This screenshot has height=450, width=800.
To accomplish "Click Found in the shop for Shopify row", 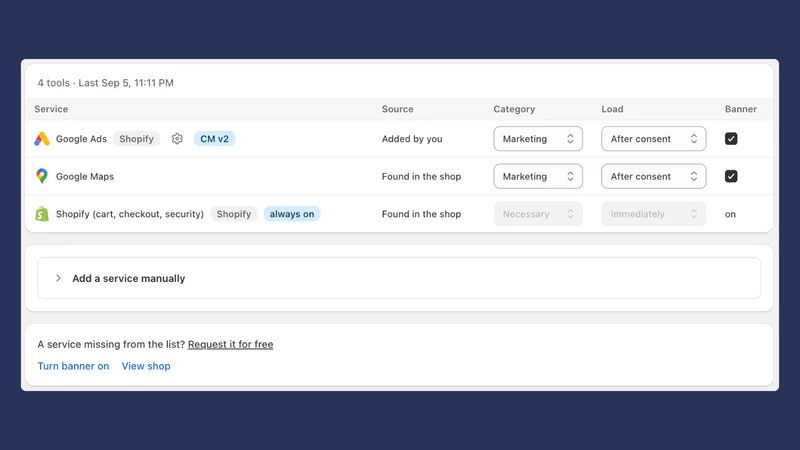I will (421, 214).
